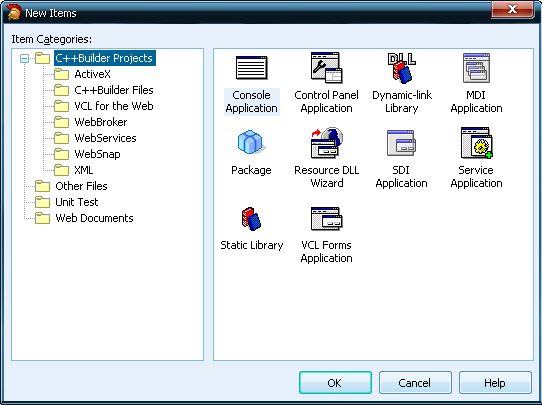542x405 pixels.
Task: Choose the Package item icon
Action: 251,142
